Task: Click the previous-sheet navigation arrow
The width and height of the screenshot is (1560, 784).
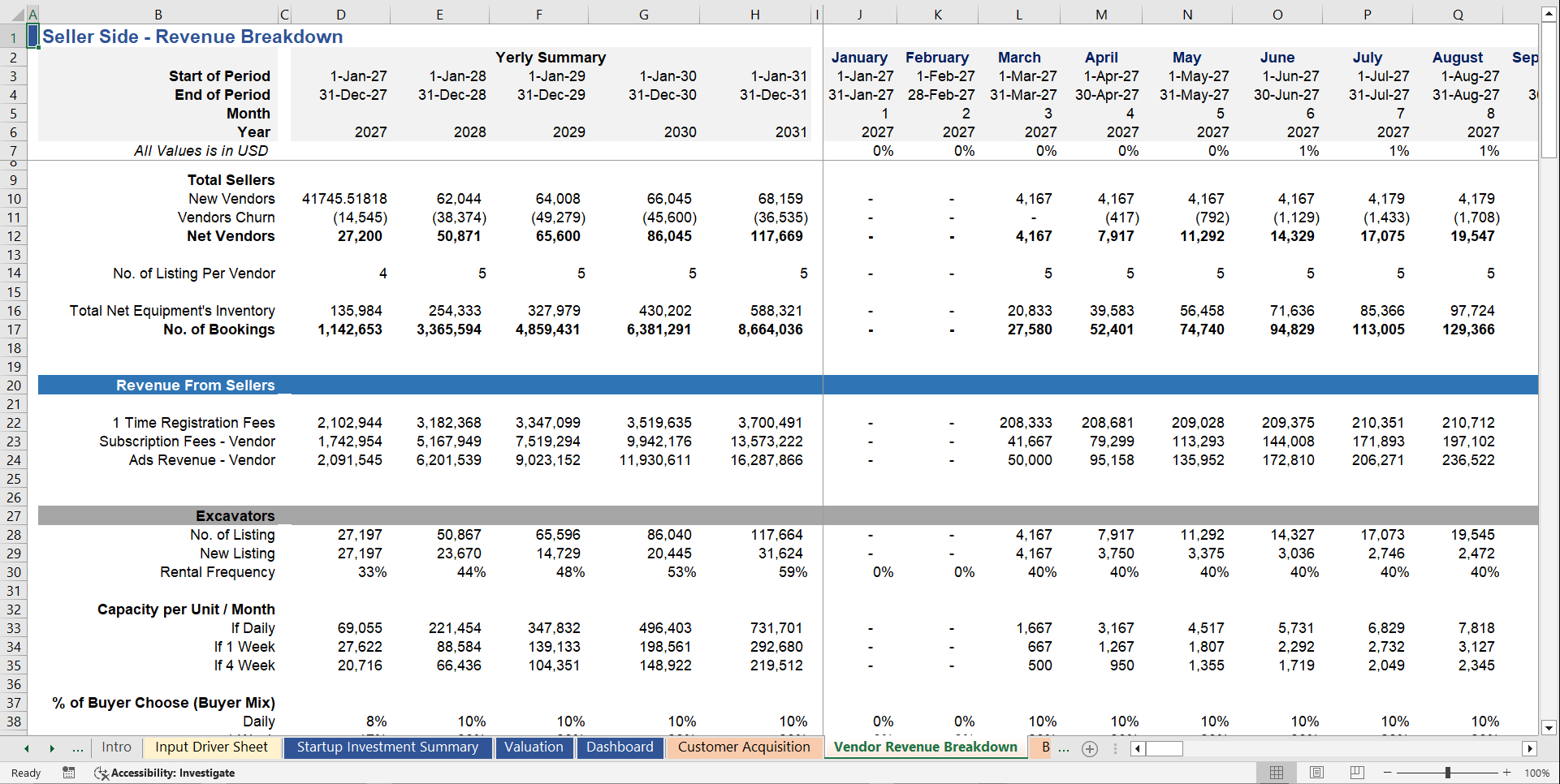Action: (27, 748)
